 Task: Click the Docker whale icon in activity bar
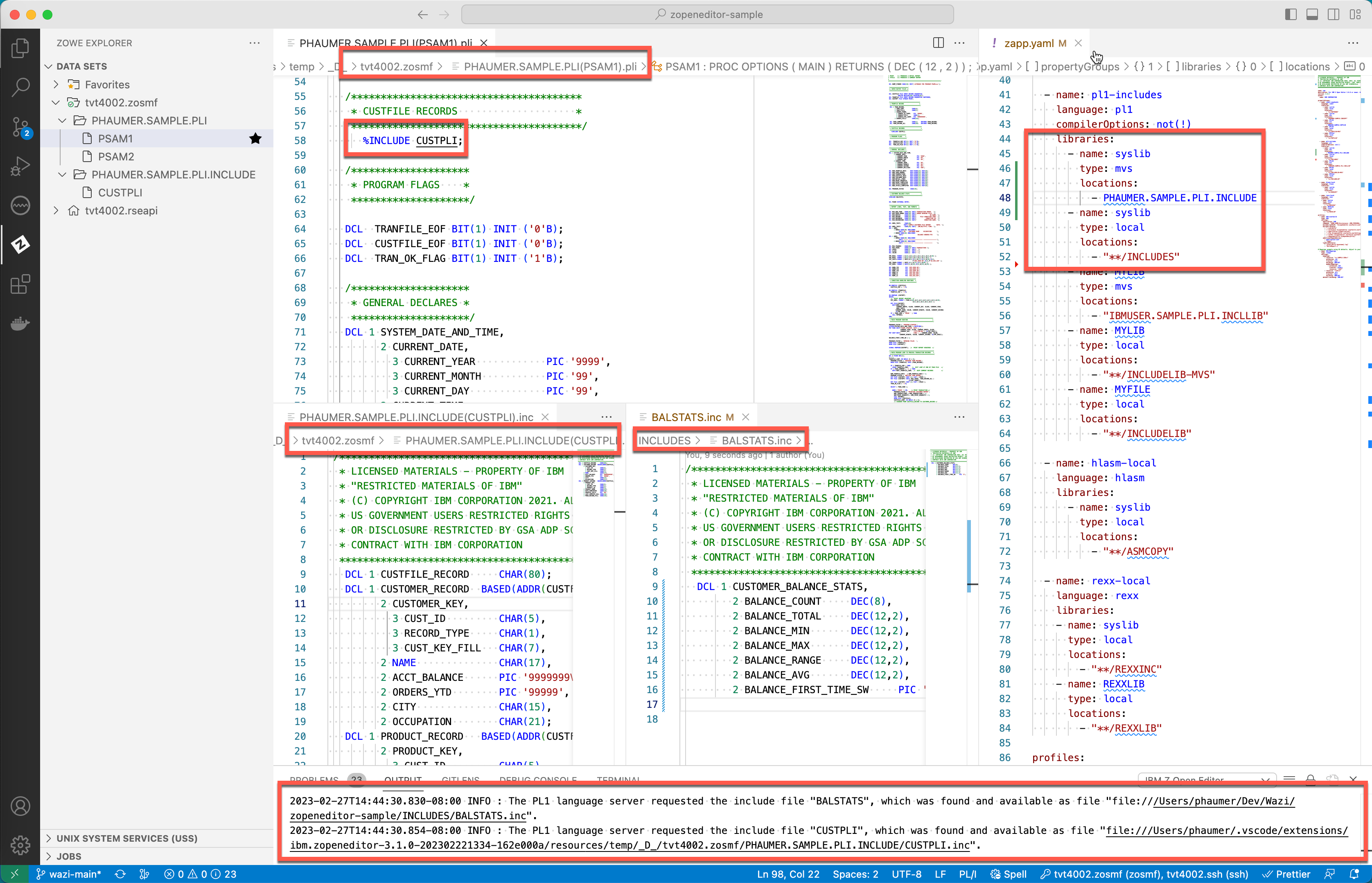[x=20, y=323]
